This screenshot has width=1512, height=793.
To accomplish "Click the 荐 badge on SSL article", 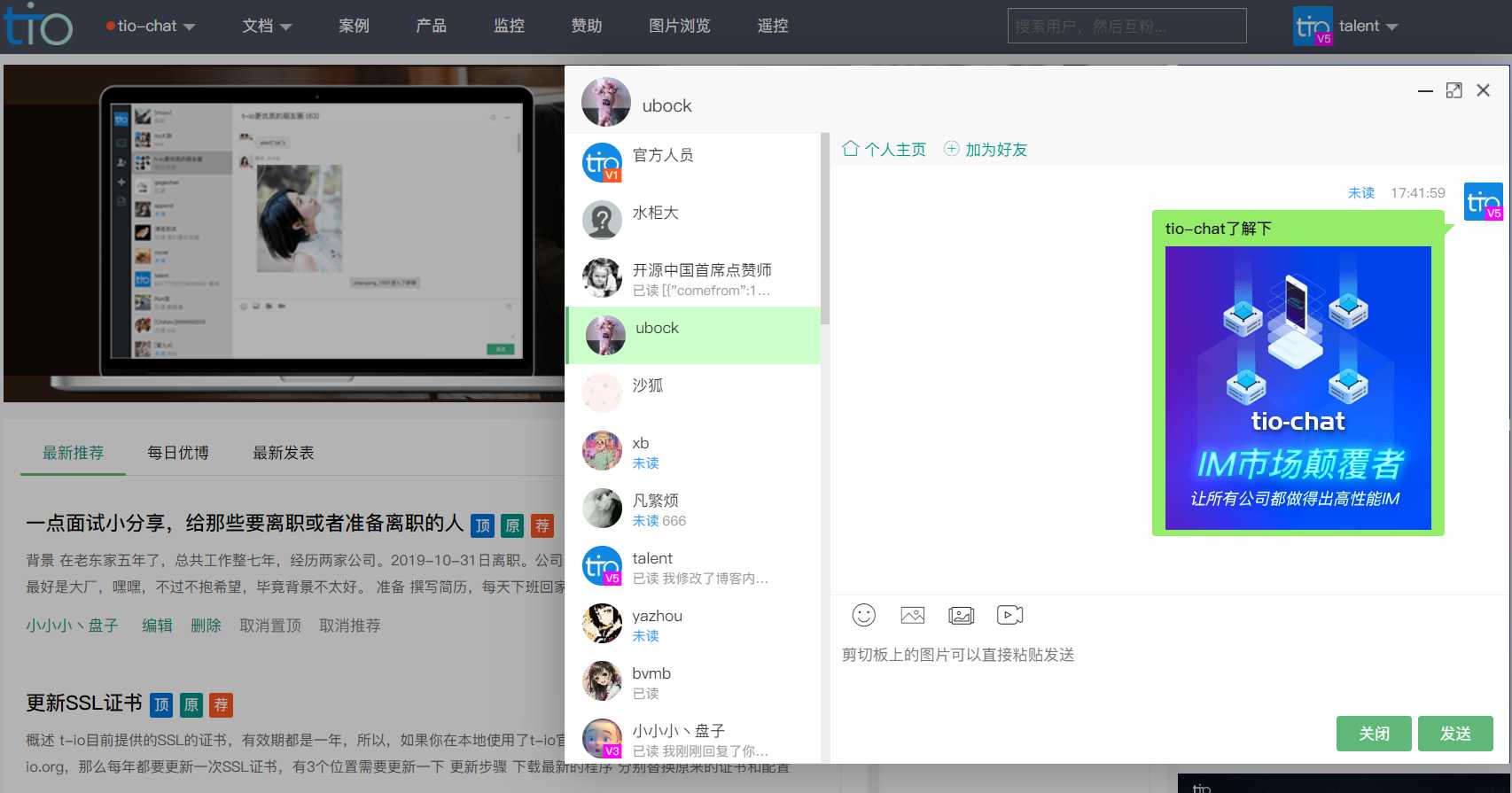I will pyautogui.click(x=221, y=704).
